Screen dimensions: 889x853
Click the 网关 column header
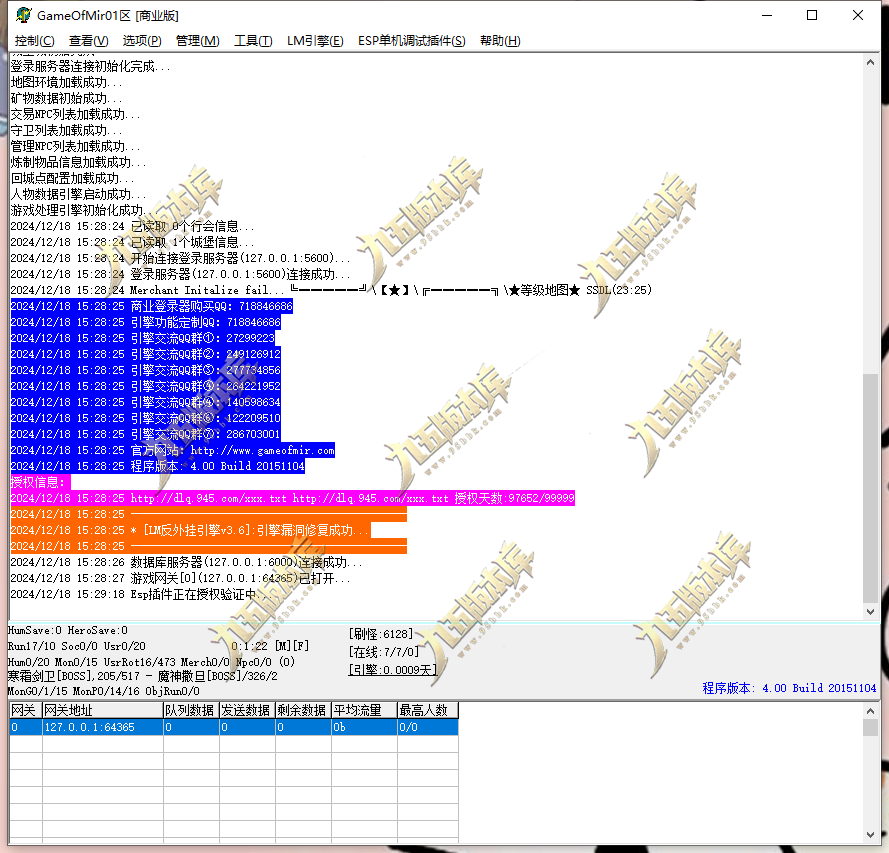(26, 710)
